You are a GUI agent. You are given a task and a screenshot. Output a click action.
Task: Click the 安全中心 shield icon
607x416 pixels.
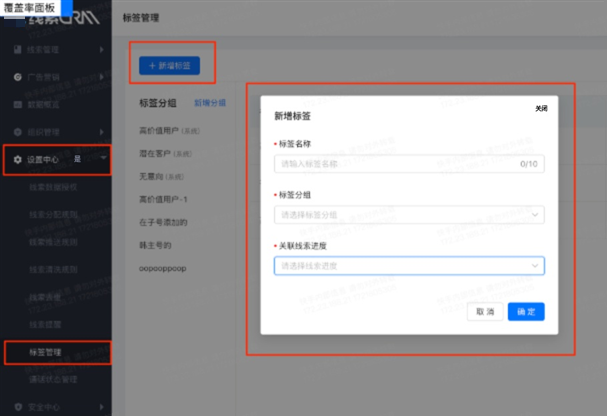[x=18, y=407]
